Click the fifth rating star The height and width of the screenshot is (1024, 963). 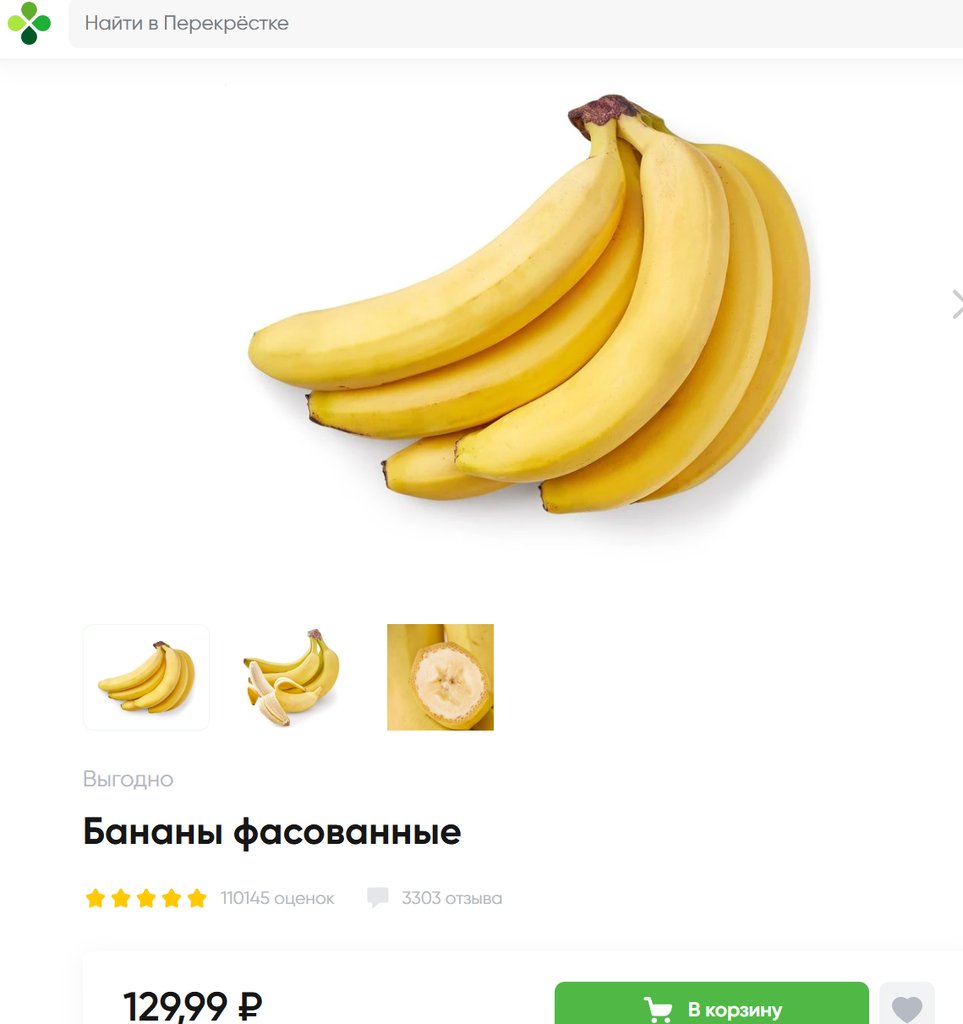pyautogui.click(x=197, y=898)
